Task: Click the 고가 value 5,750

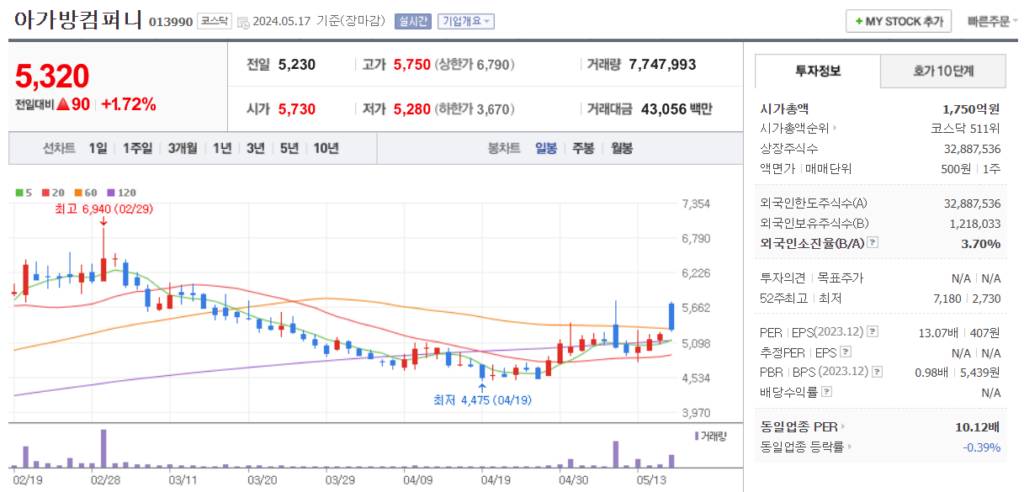Action: pos(412,65)
